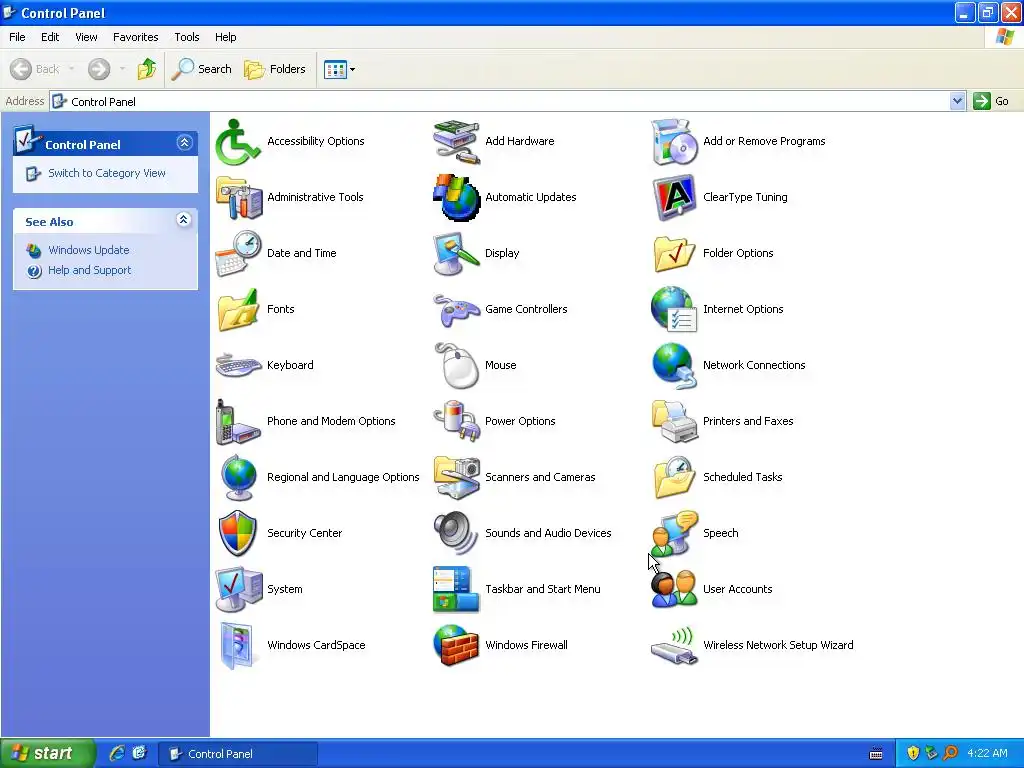Viewport: 1024px width, 768px height.
Task: Open the Internet Options icon
Action: (x=673, y=310)
